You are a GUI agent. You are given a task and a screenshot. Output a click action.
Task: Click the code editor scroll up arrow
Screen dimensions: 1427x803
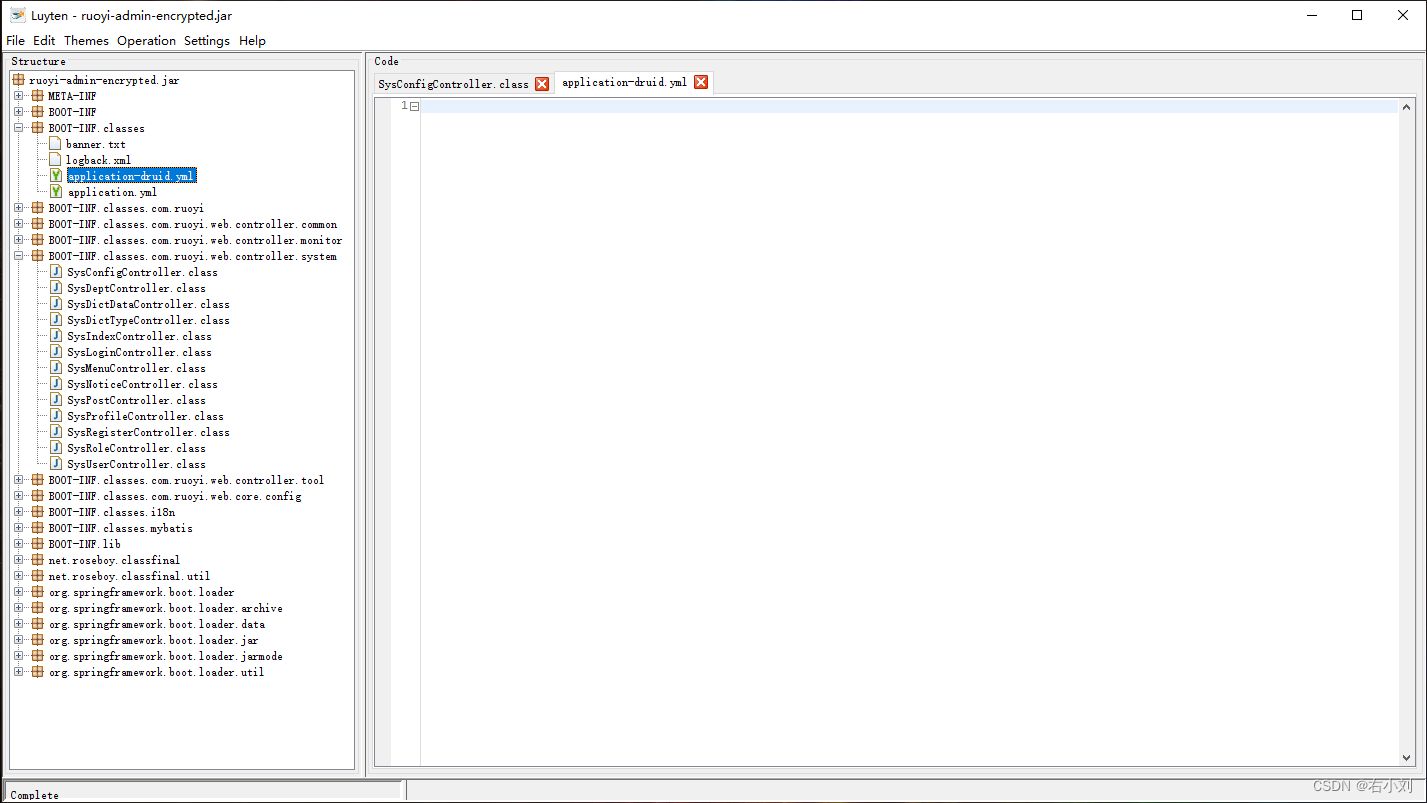tap(1406, 107)
